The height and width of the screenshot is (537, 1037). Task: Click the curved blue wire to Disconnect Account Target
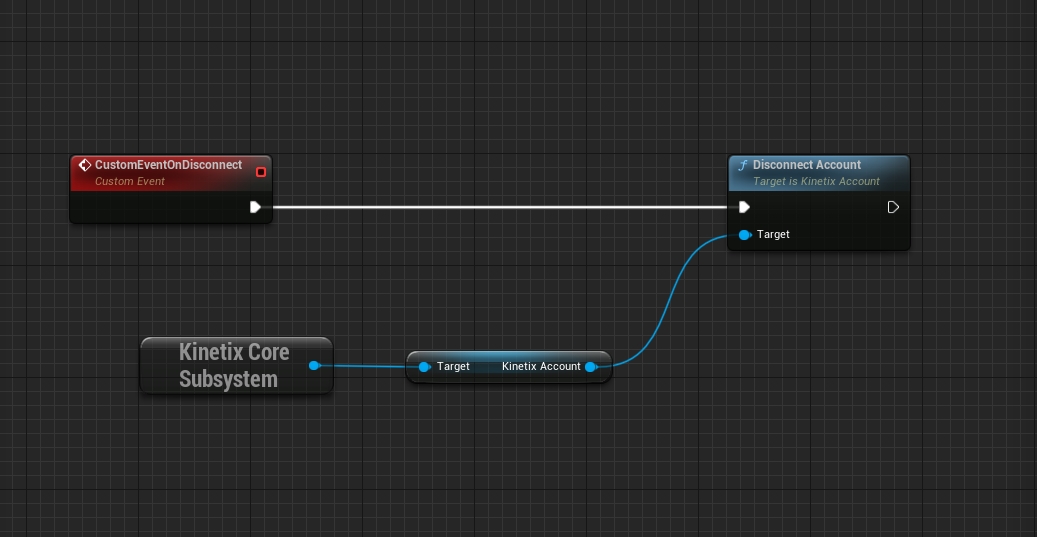[x=665, y=301]
